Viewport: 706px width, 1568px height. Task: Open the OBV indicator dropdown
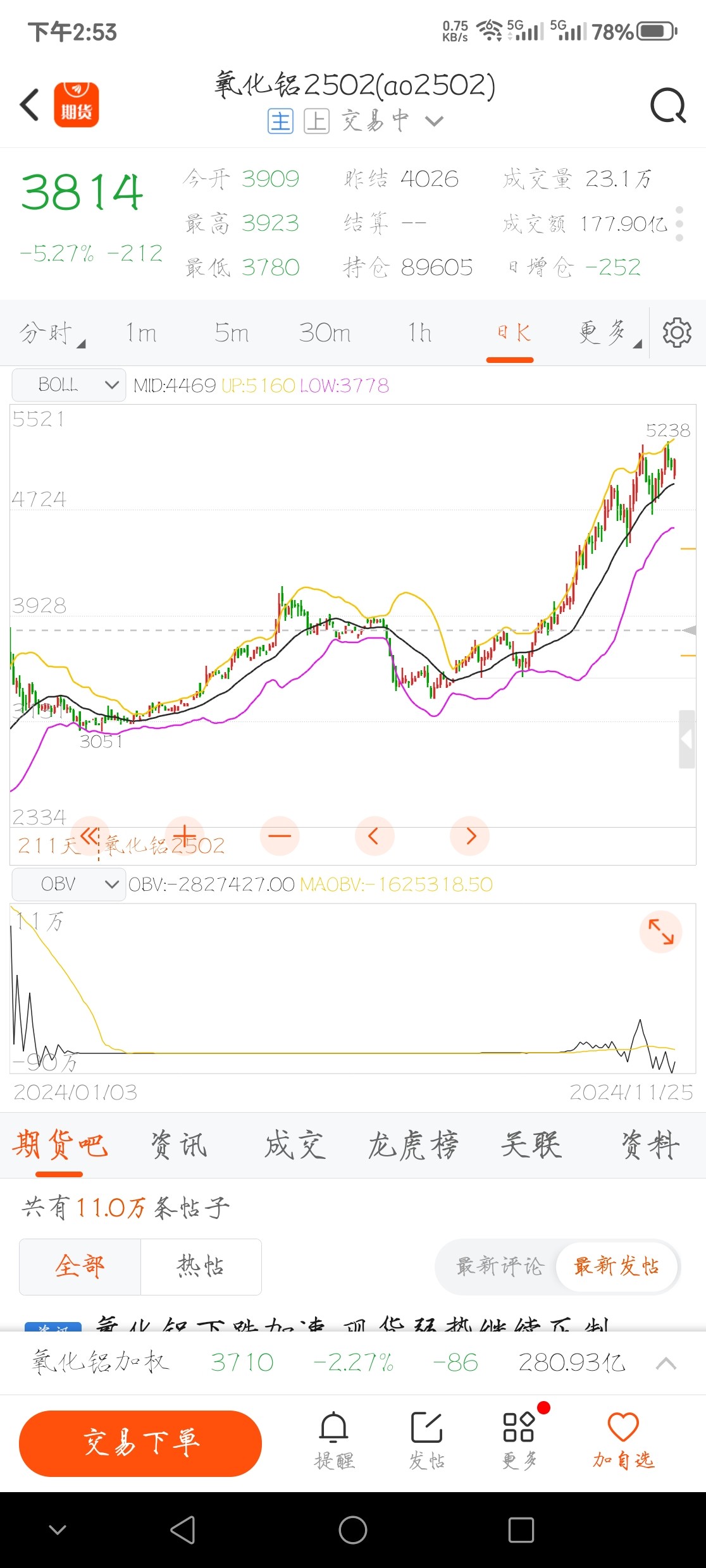68,883
